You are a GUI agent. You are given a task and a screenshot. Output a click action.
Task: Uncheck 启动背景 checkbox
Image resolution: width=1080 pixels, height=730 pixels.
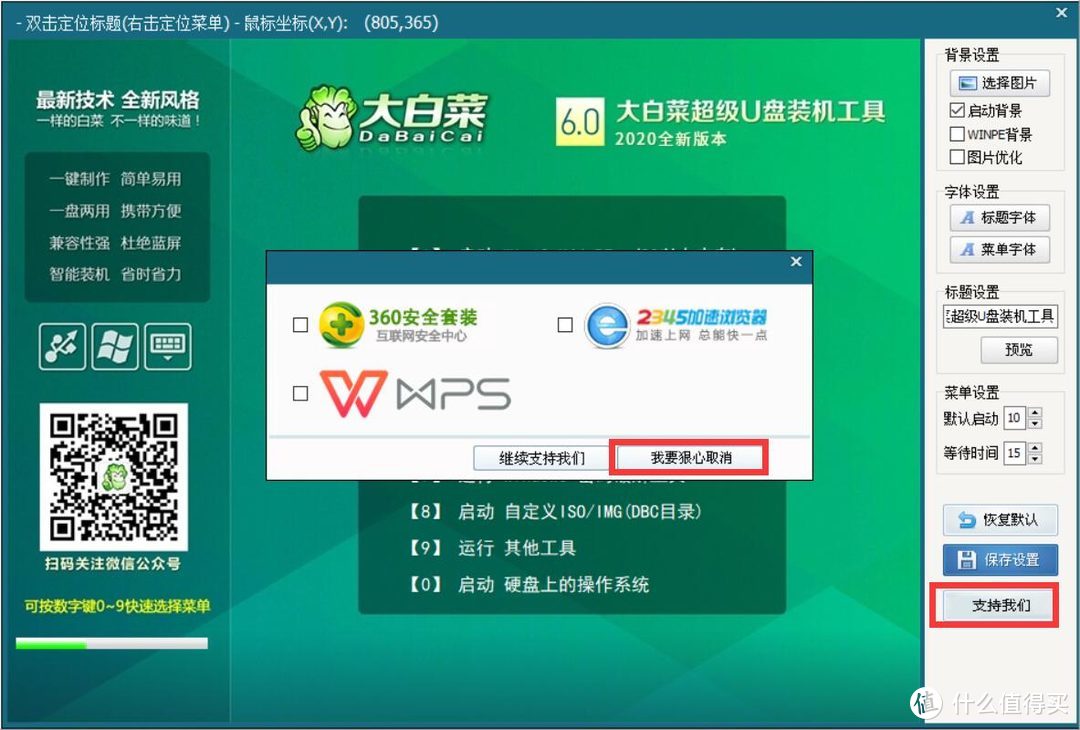957,110
